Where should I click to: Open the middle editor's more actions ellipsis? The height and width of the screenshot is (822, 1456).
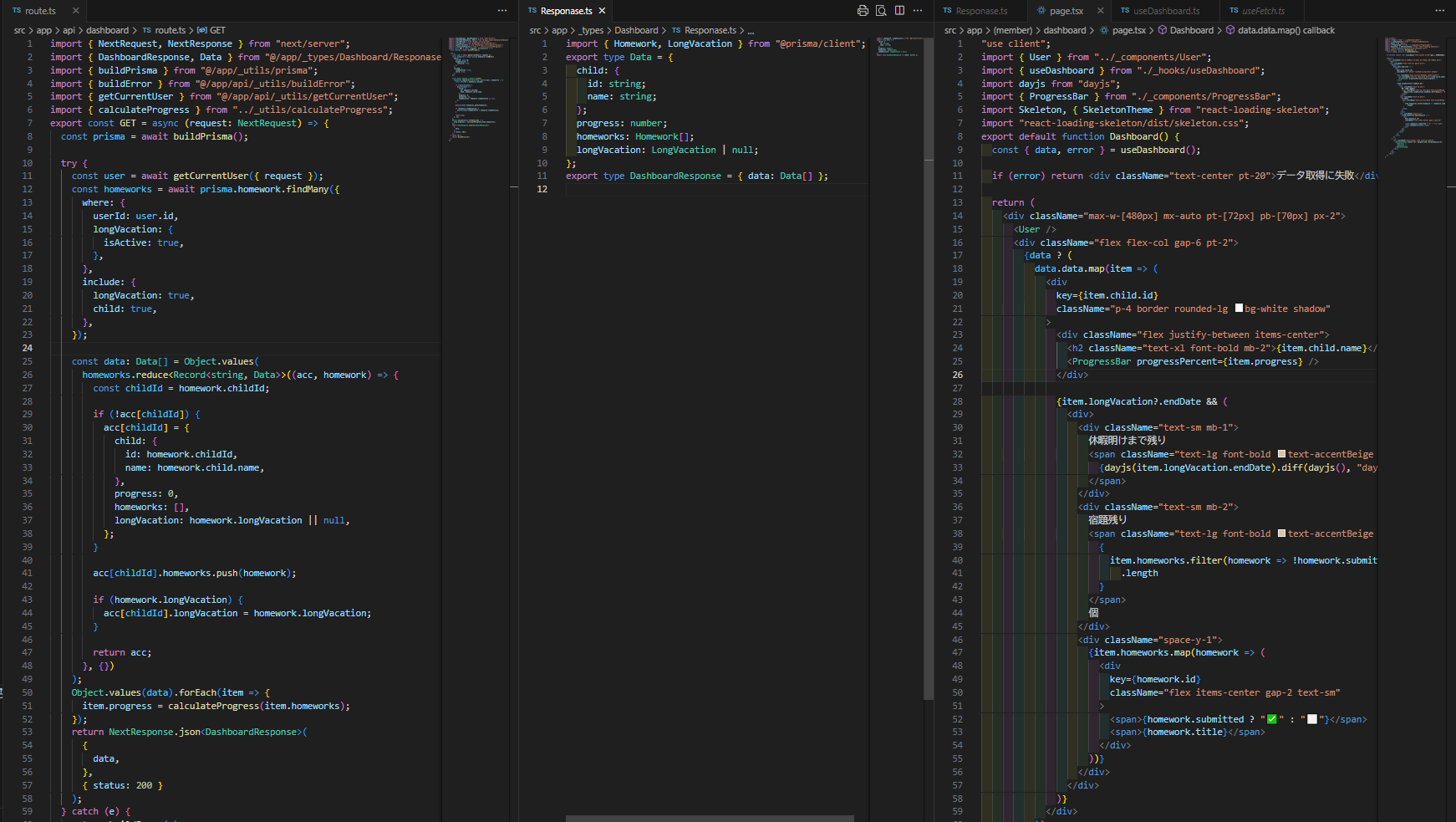coord(918,11)
